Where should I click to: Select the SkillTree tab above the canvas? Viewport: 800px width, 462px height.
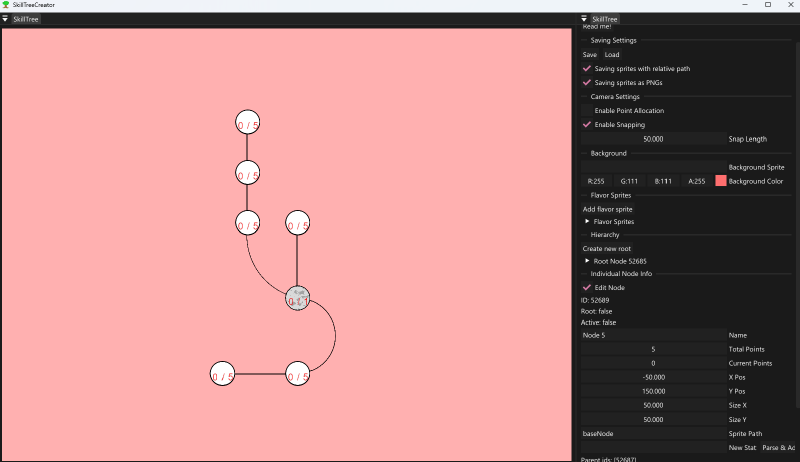(26, 19)
